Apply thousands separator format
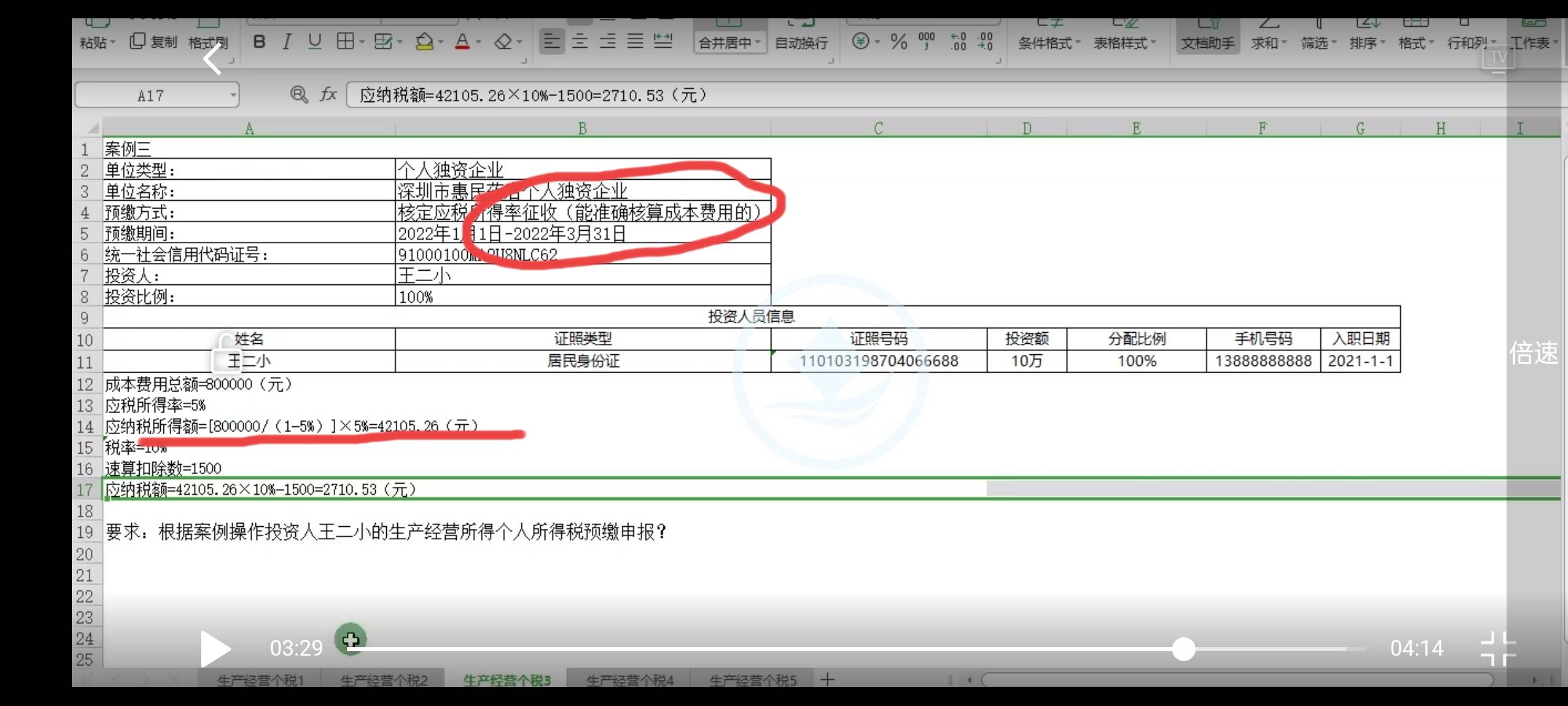1568x706 pixels. pyautogui.click(x=926, y=42)
